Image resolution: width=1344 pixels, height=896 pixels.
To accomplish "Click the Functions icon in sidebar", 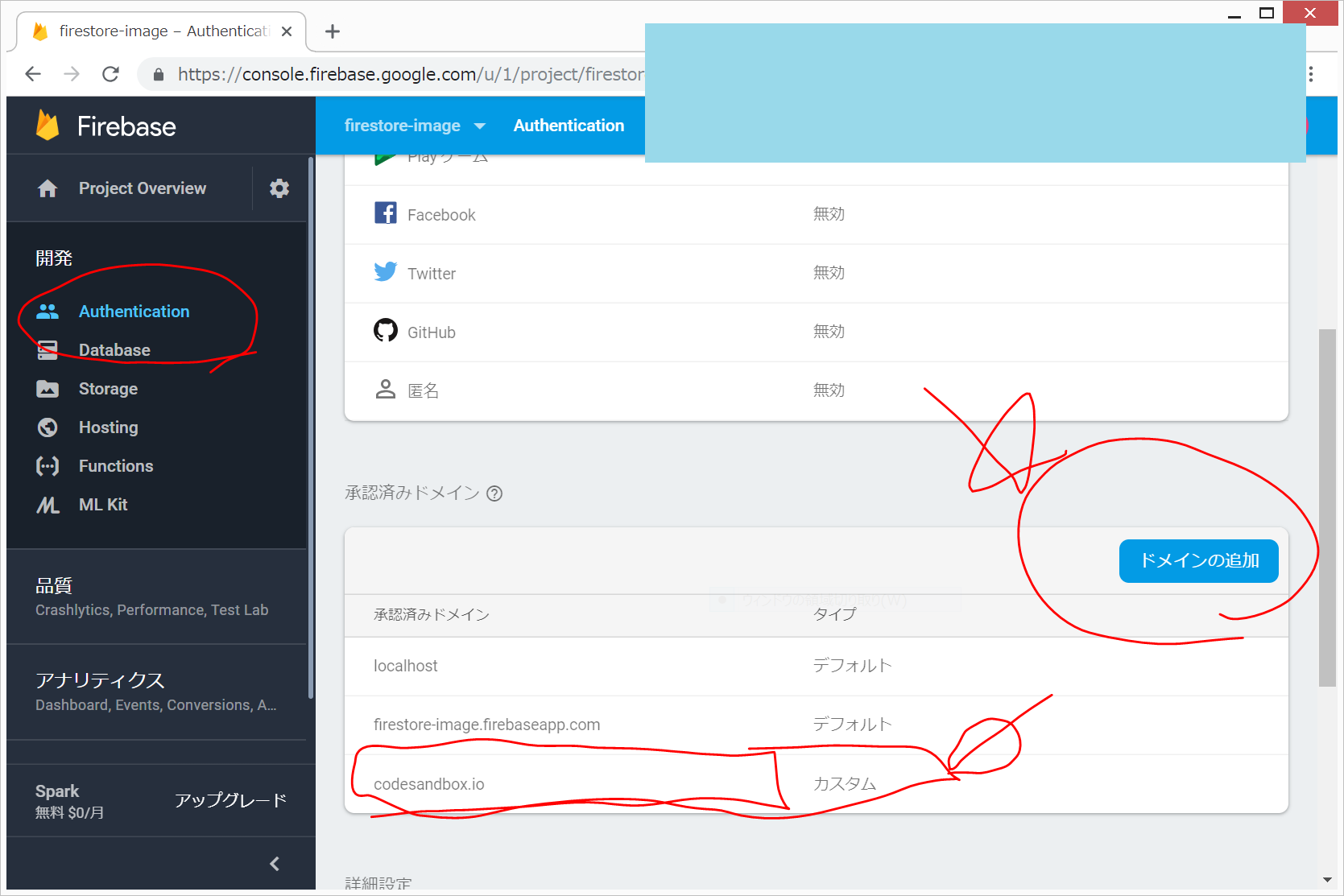I will 48,466.
